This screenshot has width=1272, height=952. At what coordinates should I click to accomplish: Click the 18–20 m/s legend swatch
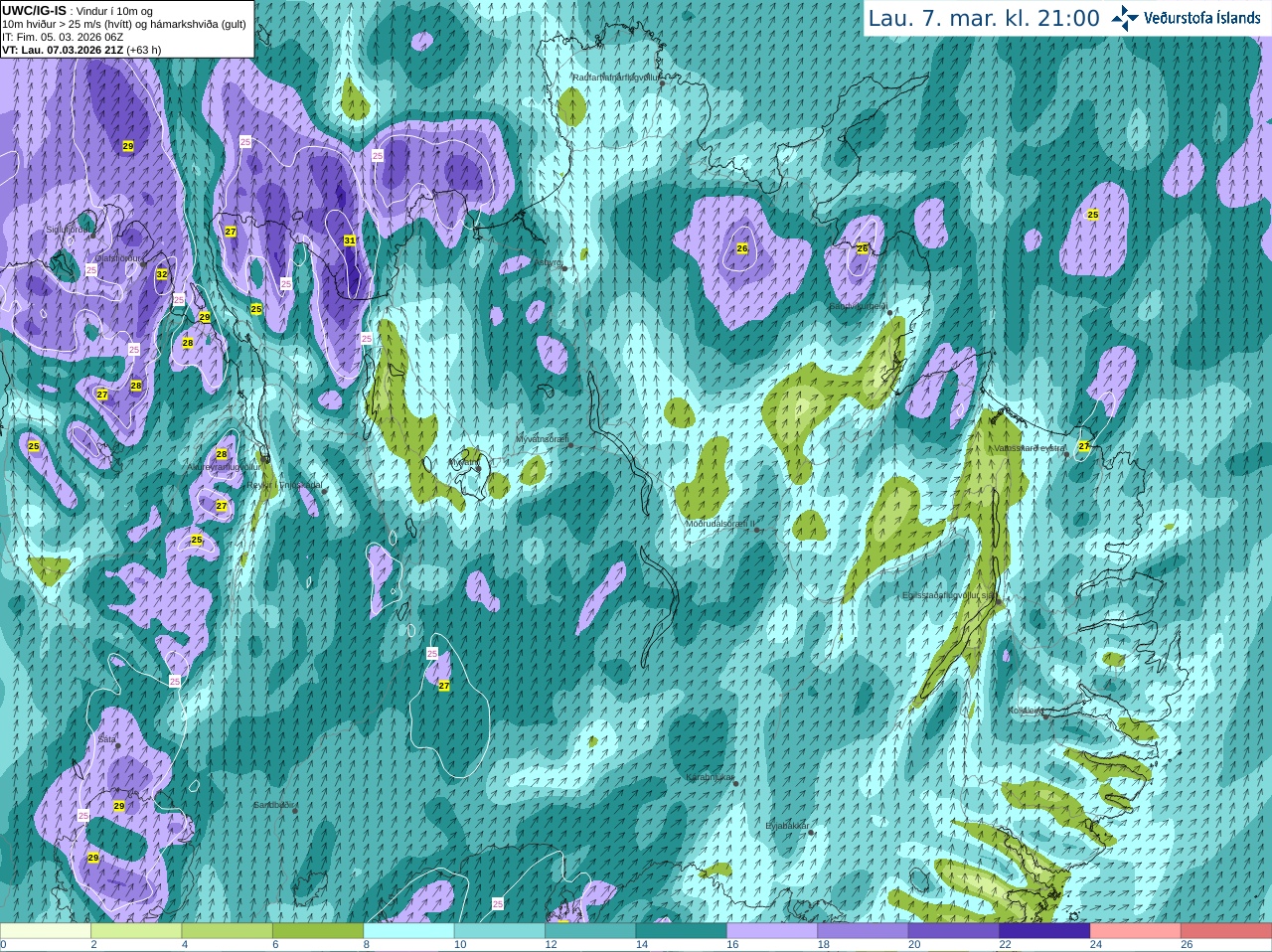(x=863, y=931)
